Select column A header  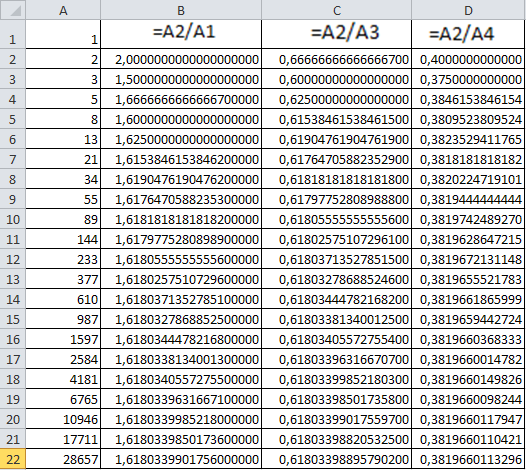[x=63, y=10]
